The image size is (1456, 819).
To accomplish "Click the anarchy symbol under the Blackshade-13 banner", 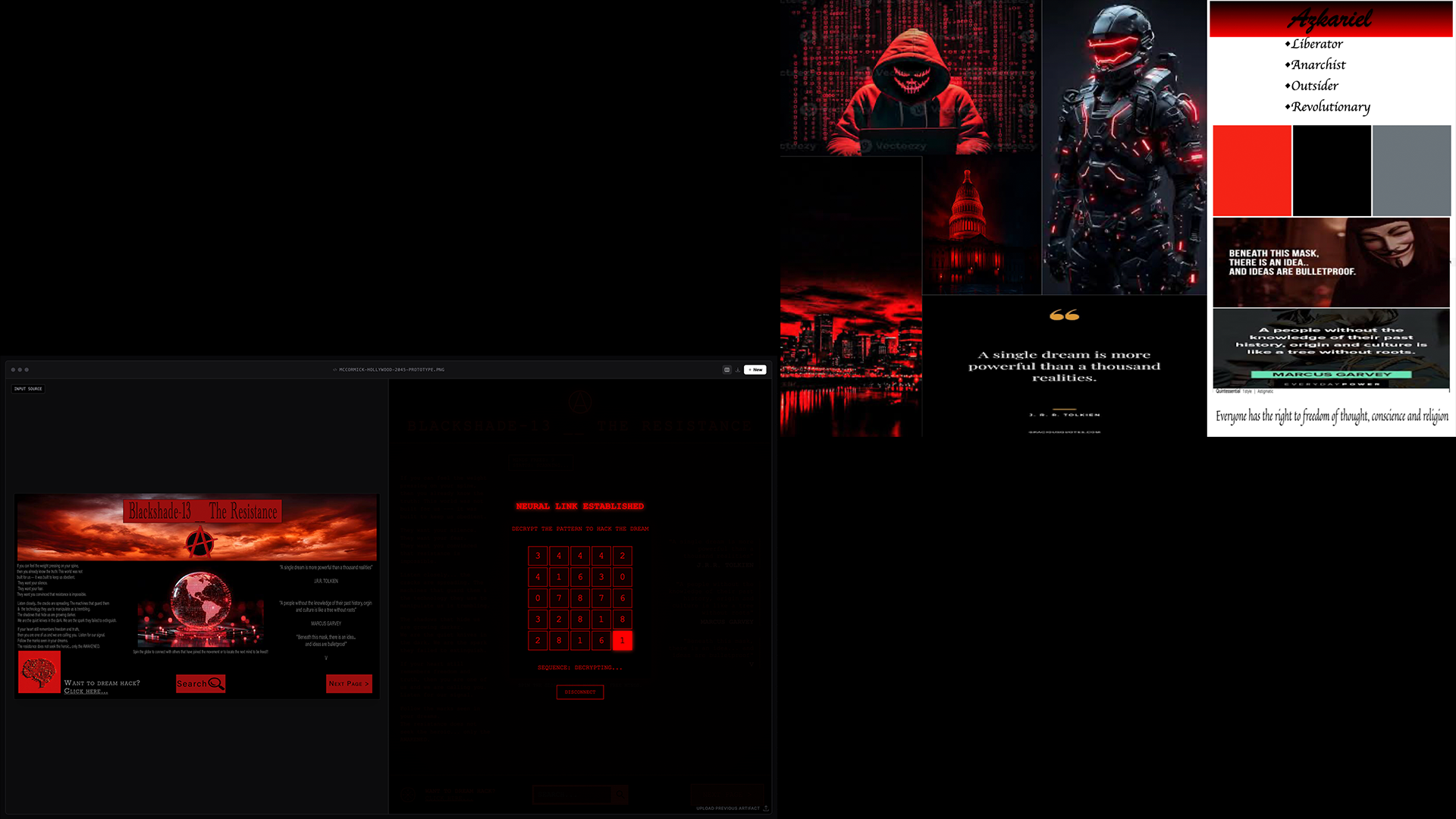I will [199, 541].
